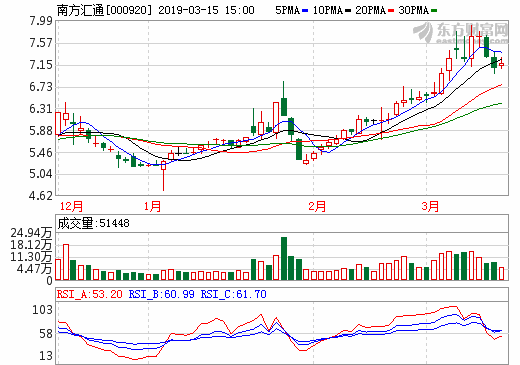Click the 4.62 price axis label
The image size is (520, 365).
pyautogui.click(x=41, y=196)
